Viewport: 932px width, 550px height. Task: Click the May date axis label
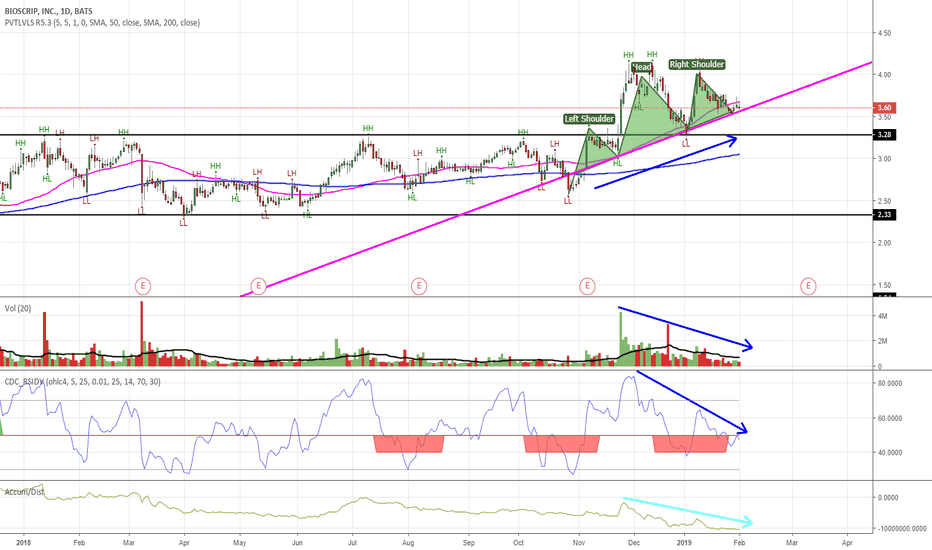click(x=240, y=542)
